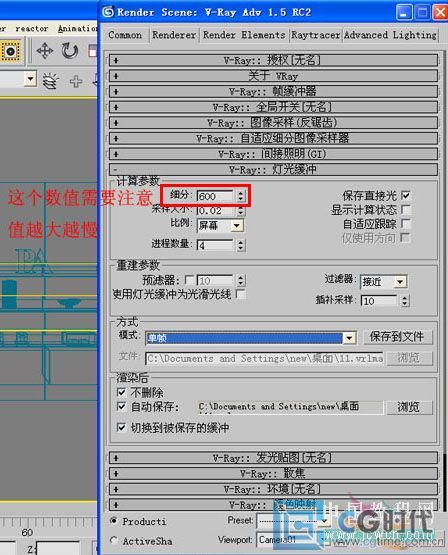Toggle the 保存直接光 checkbox
The width and height of the screenshot is (448, 555).
[406, 195]
